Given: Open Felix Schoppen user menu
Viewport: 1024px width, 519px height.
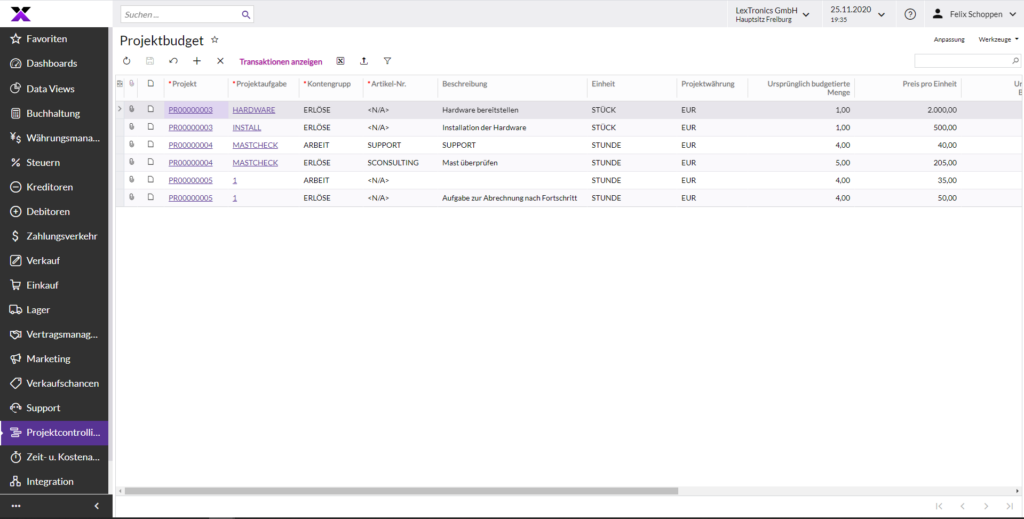Looking at the screenshot, I should click(x=974, y=14).
